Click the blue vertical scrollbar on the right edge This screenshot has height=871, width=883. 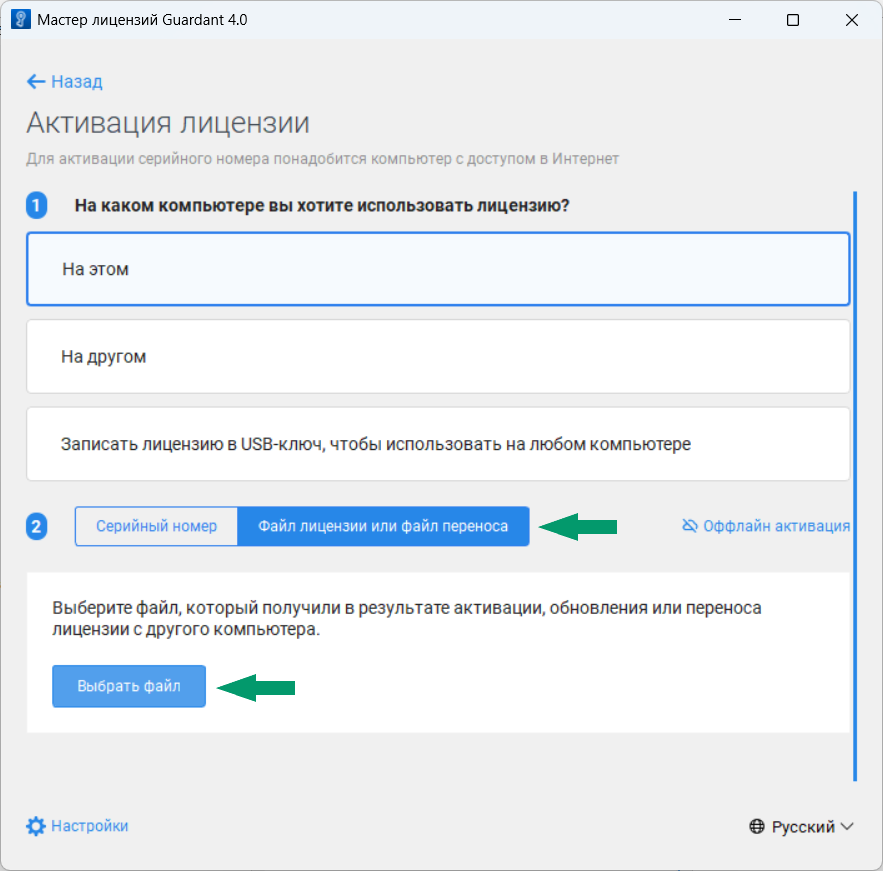pos(855,486)
